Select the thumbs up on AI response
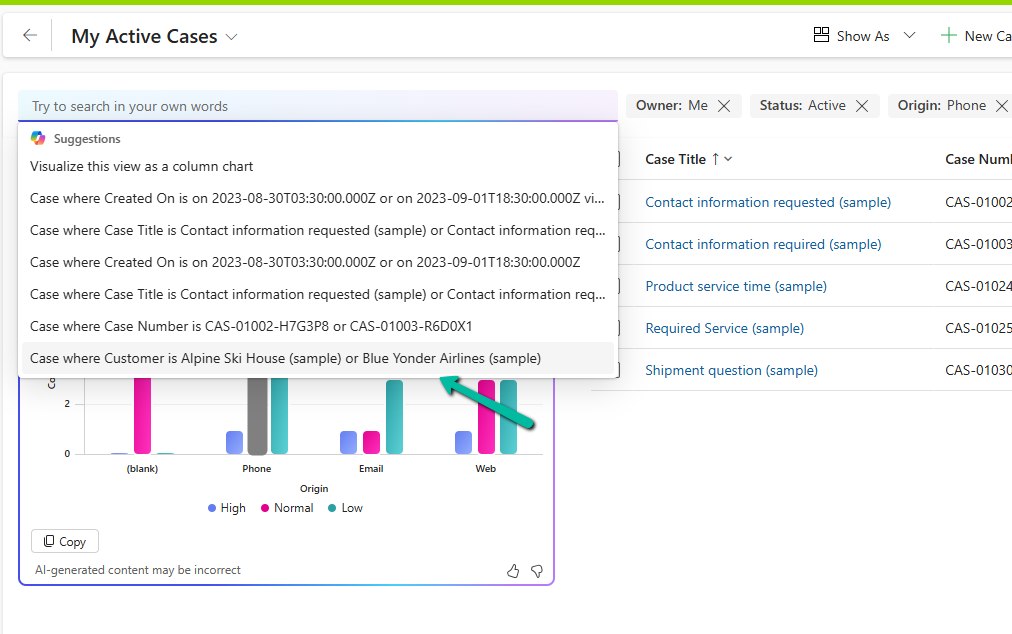Viewport: 1012px width, 634px height. tap(513, 571)
